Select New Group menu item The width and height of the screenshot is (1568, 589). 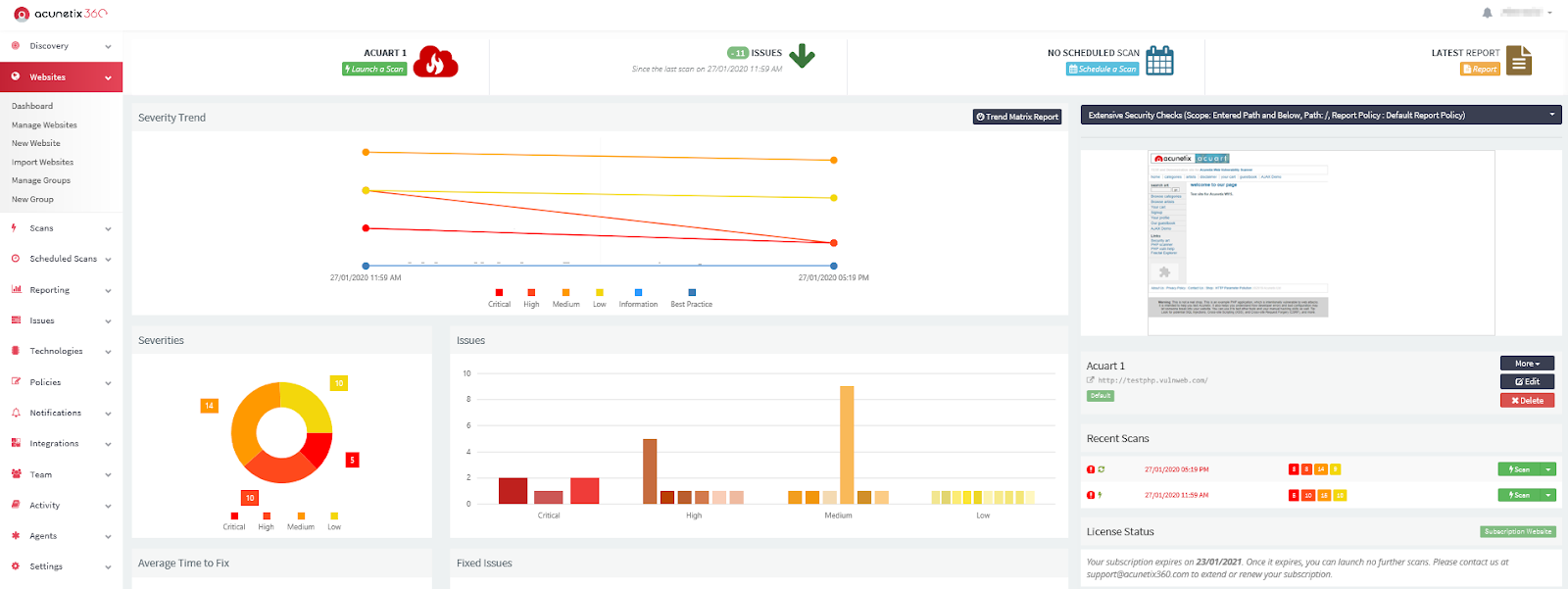(32, 199)
